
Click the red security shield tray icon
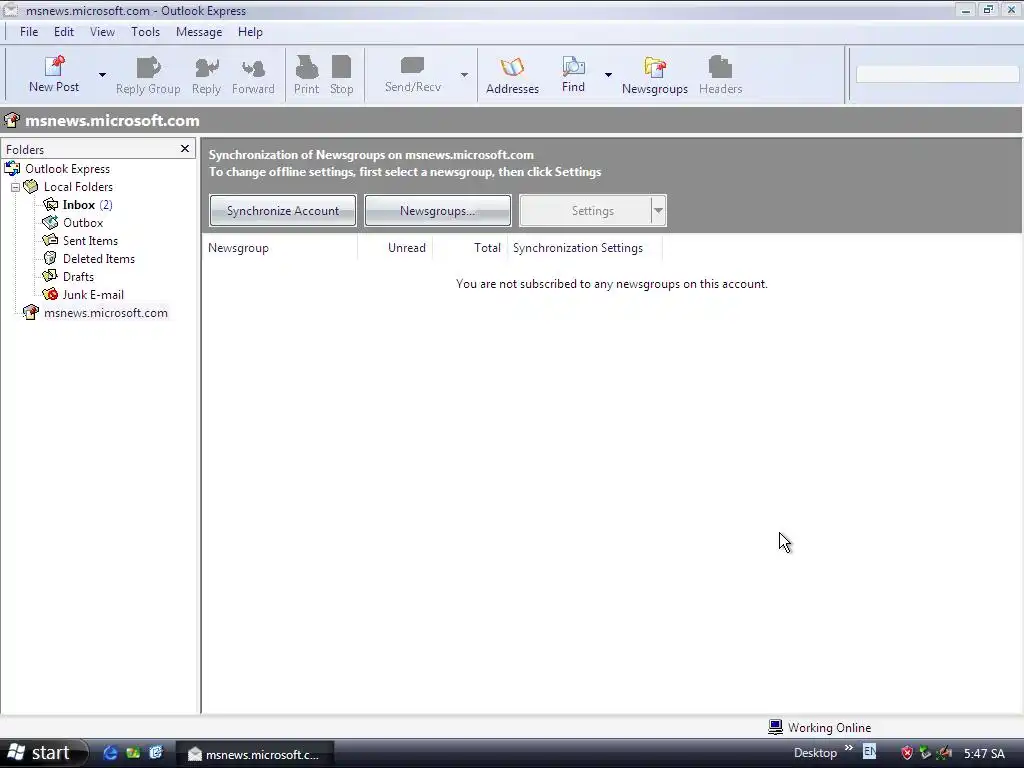(x=906, y=753)
